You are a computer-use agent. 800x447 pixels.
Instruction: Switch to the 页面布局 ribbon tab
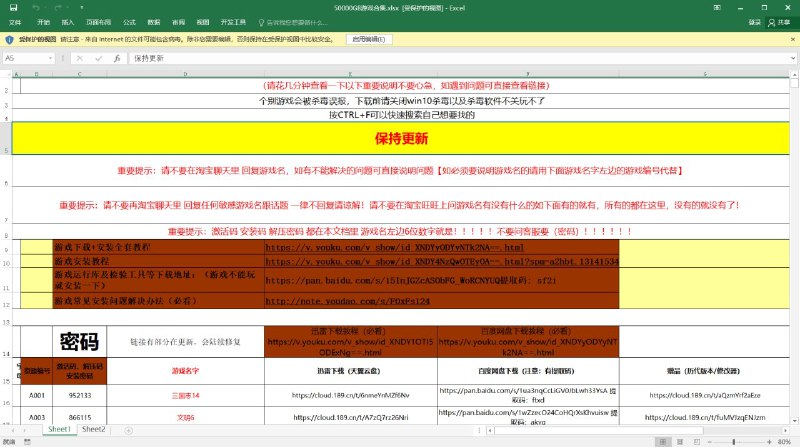pos(98,22)
